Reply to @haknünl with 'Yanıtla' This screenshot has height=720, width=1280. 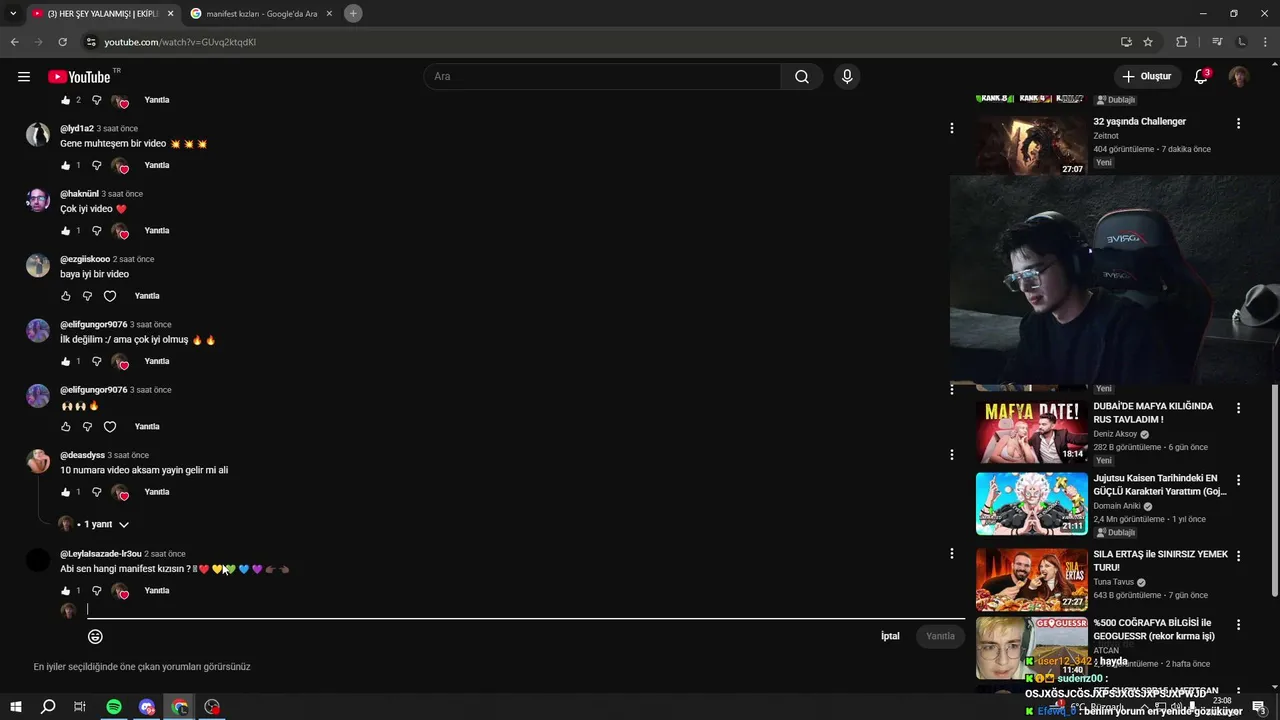(x=157, y=231)
